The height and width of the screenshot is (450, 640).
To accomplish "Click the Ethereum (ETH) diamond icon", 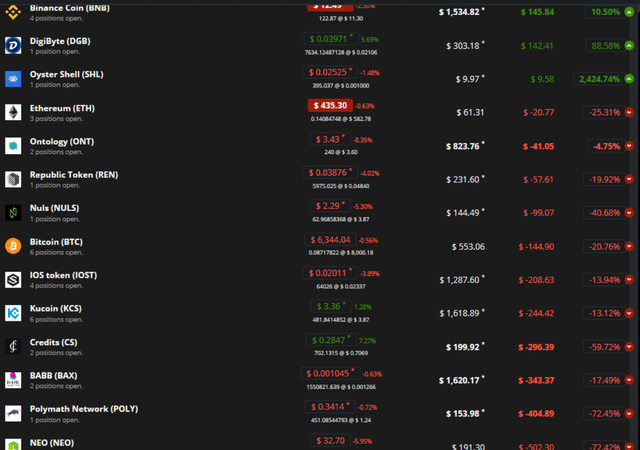I will tap(13, 112).
